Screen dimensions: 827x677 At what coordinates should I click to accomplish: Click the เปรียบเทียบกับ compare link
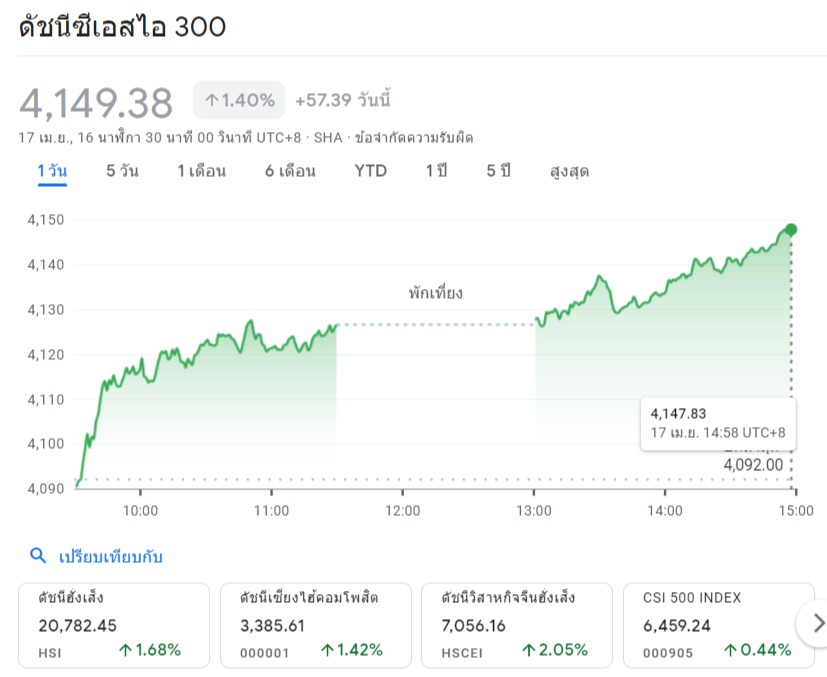(110, 556)
